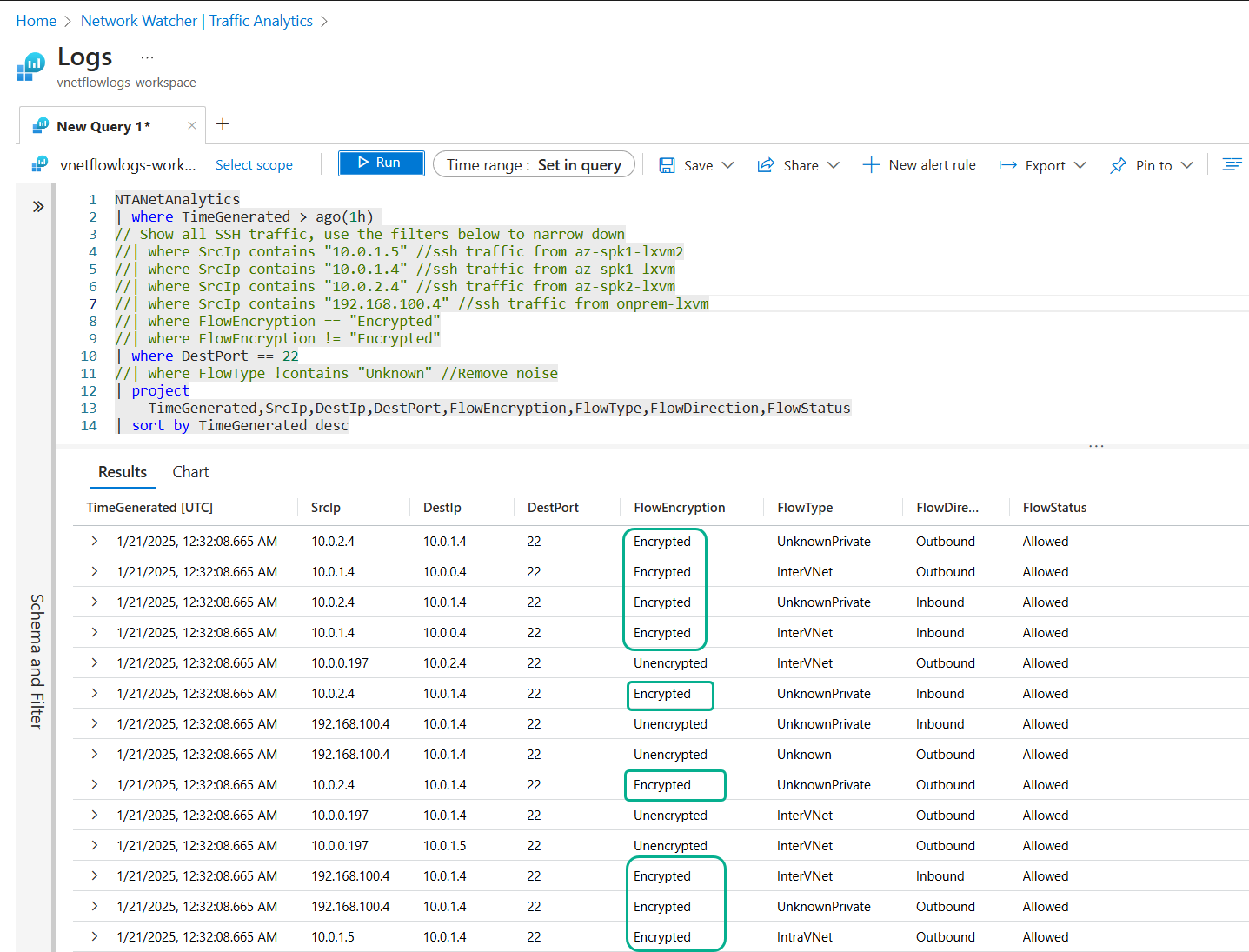Click the Share arrow icon

click(x=766, y=165)
